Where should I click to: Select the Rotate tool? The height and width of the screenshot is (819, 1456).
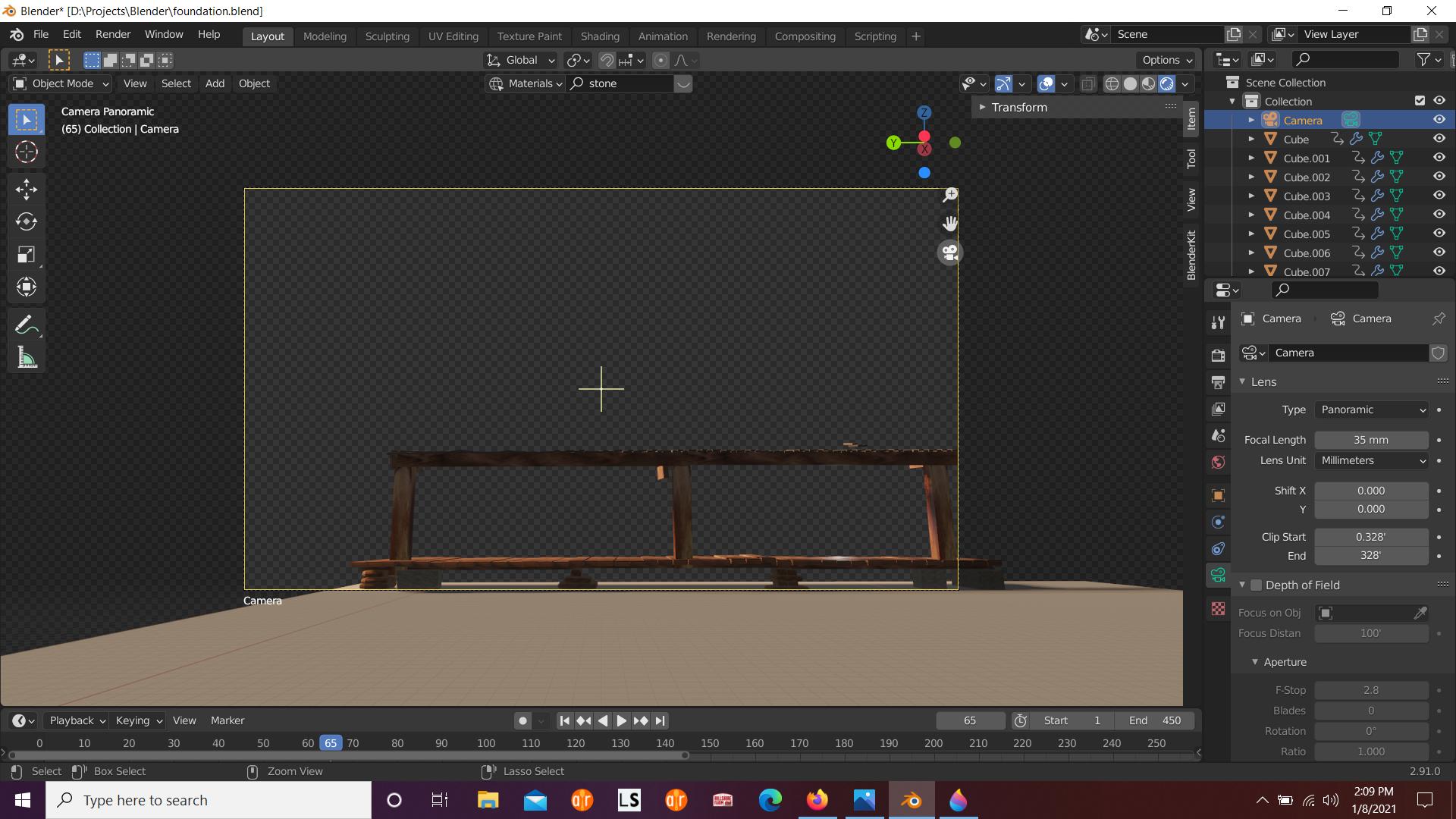[27, 221]
